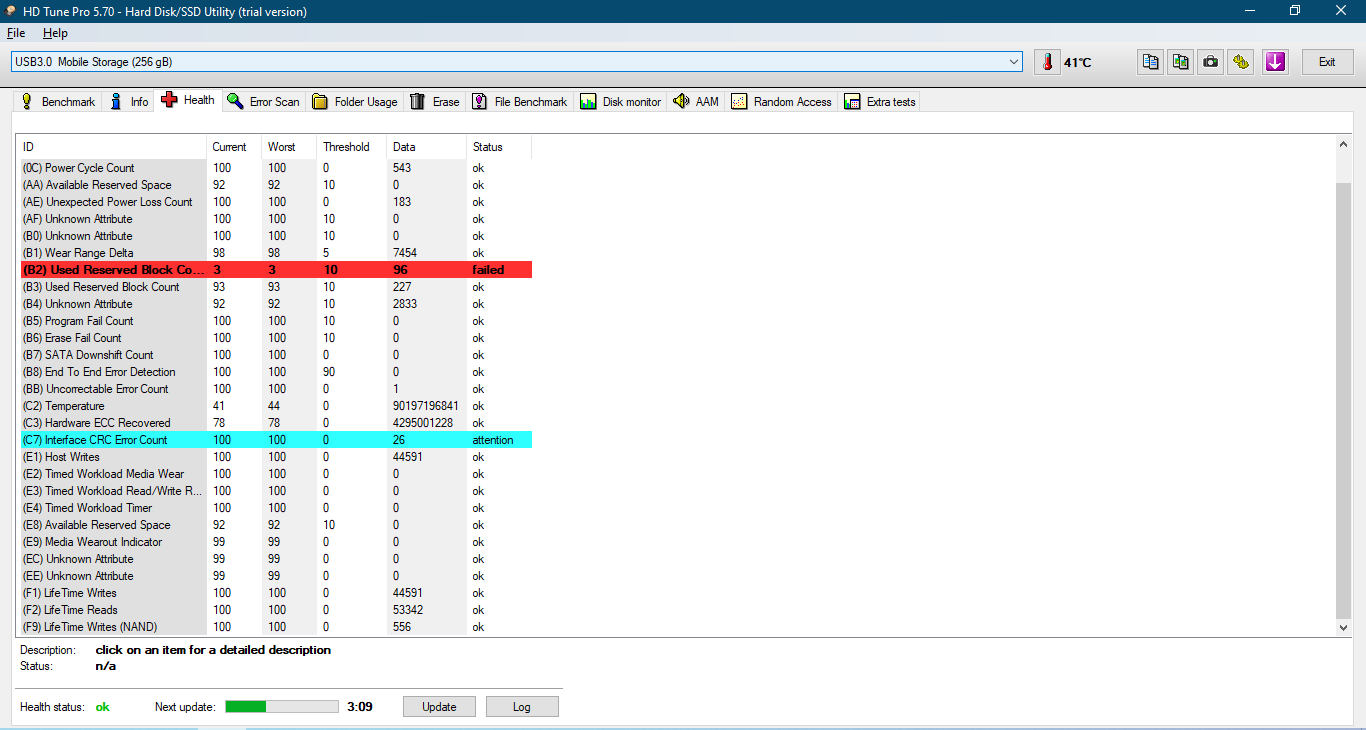1366x730 pixels.
Task: Select the (B4) Unknown Attribute row
Action: click(276, 304)
